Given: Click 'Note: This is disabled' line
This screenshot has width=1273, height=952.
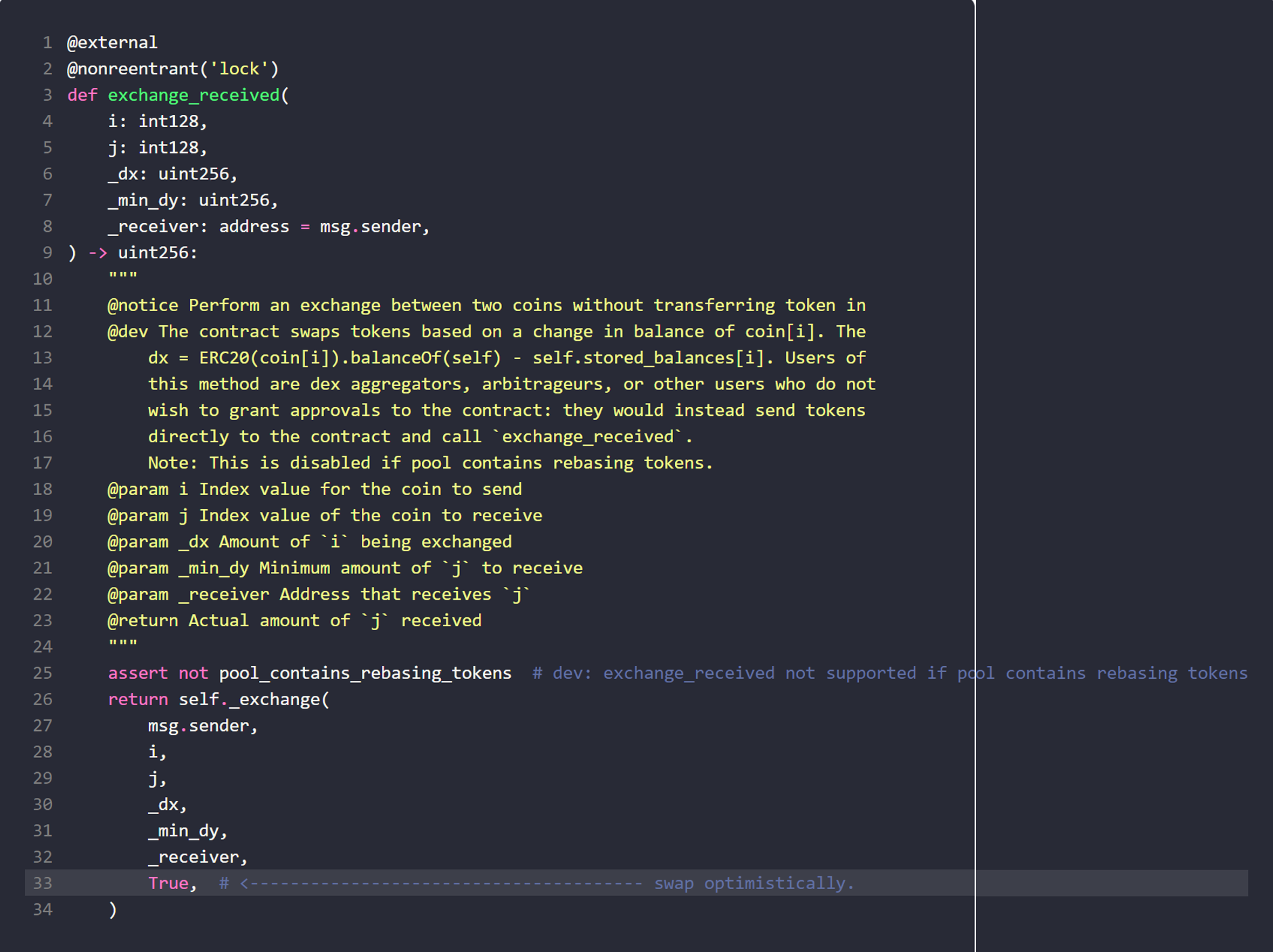Looking at the screenshot, I should [431, 463].
